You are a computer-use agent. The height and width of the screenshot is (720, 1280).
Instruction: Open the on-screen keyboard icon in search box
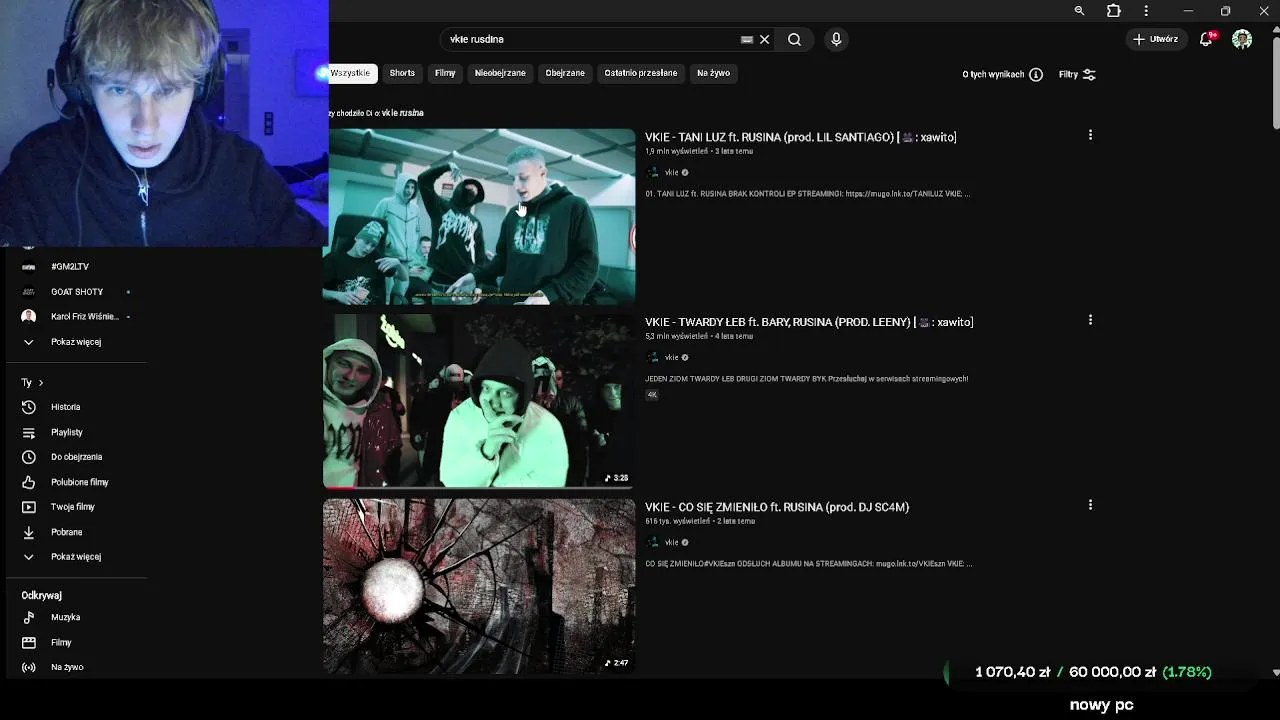[x=747, y=39]
